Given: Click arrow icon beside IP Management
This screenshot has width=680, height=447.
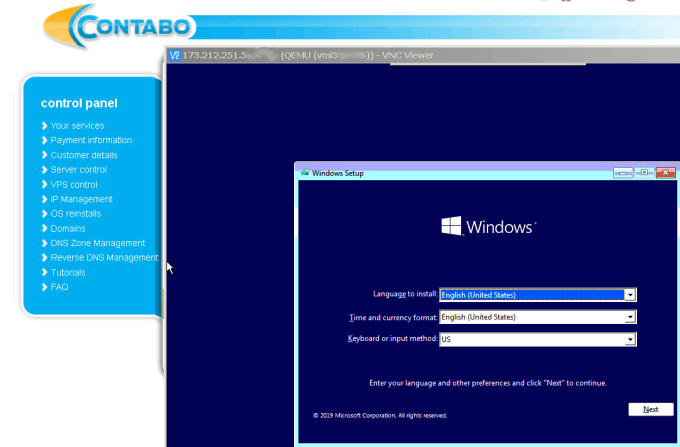Looking at the screenshot, I should click(44, 199).
